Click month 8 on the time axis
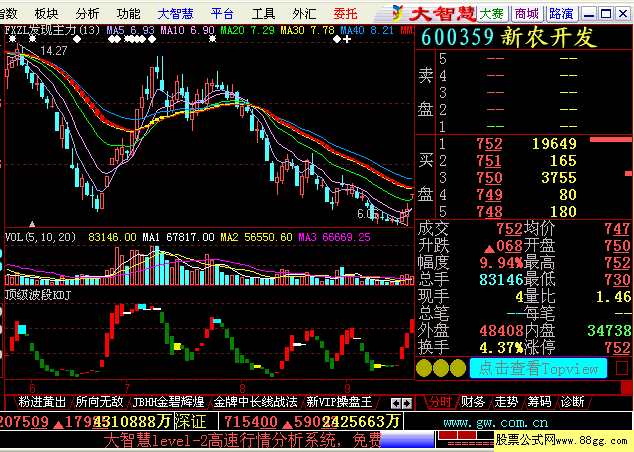 point(242,389)
